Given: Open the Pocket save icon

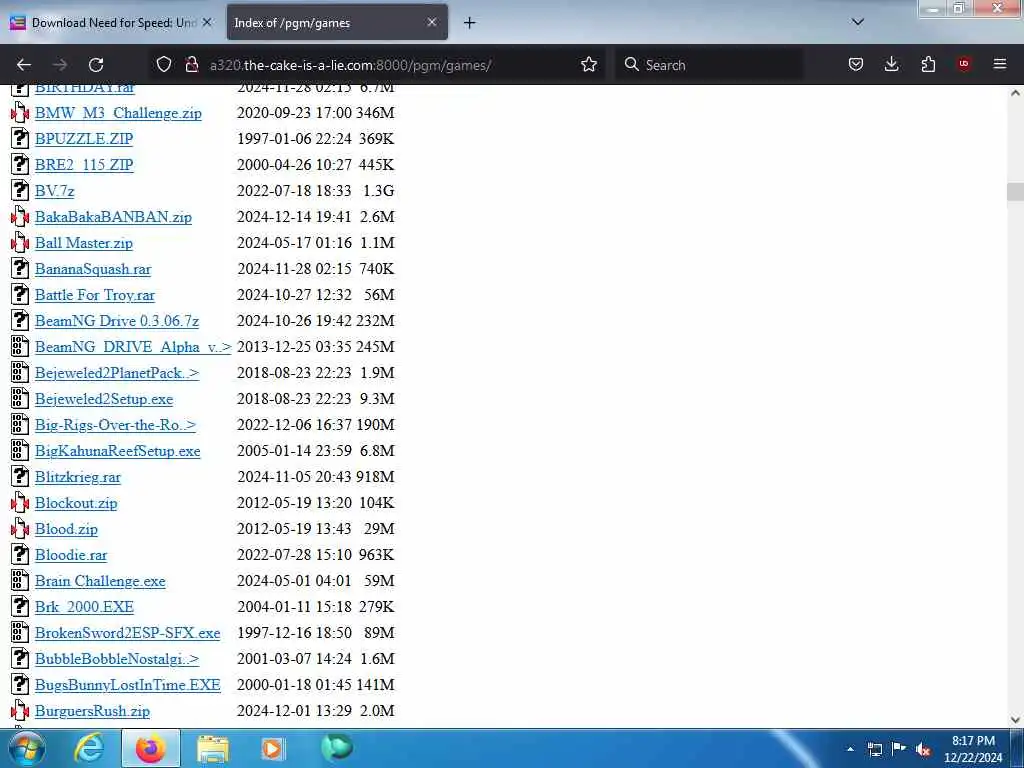Looking at the screenshot, I should point(856,64).
